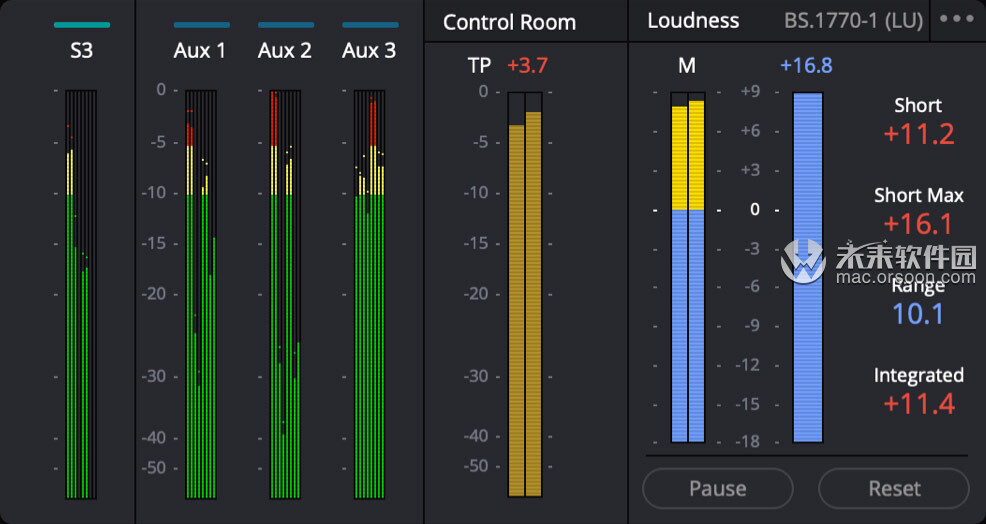The width and height of the screenshot is (986, 524).
Task: Select the Aux 3 meter label
Action: pos(369,50)
